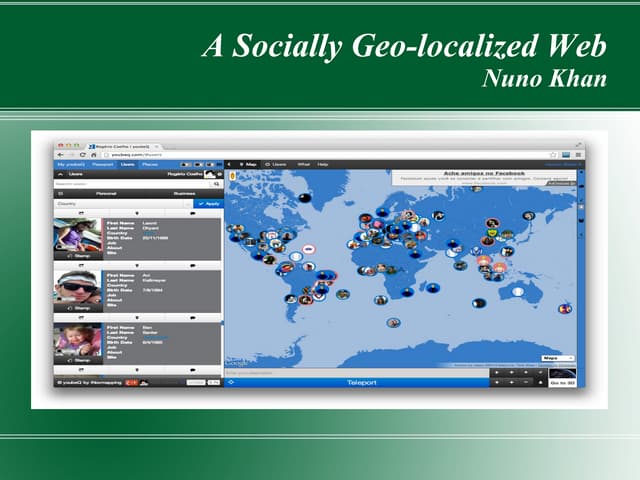This screenshot has width=640, height=480.
Task: Toggle the Personal filter option
Action: tap(105, 193)
